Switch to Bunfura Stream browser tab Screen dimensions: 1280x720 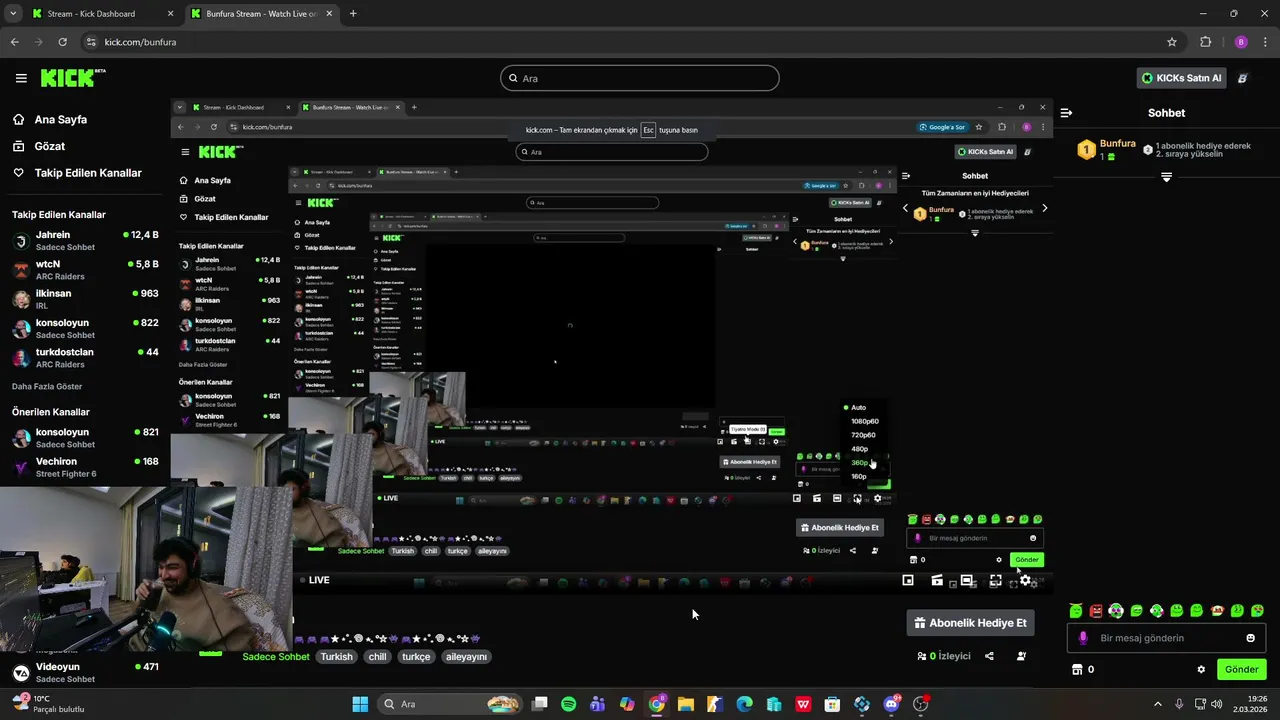pos(260,14)
